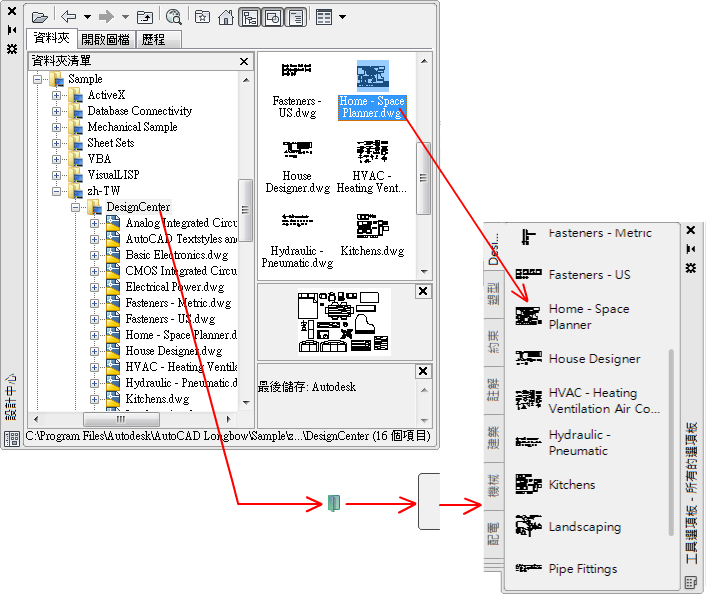Select House Designer.dwg in the tree
Image resolution: width=710 pixels, height=600 pixels.
pos(174,351)
